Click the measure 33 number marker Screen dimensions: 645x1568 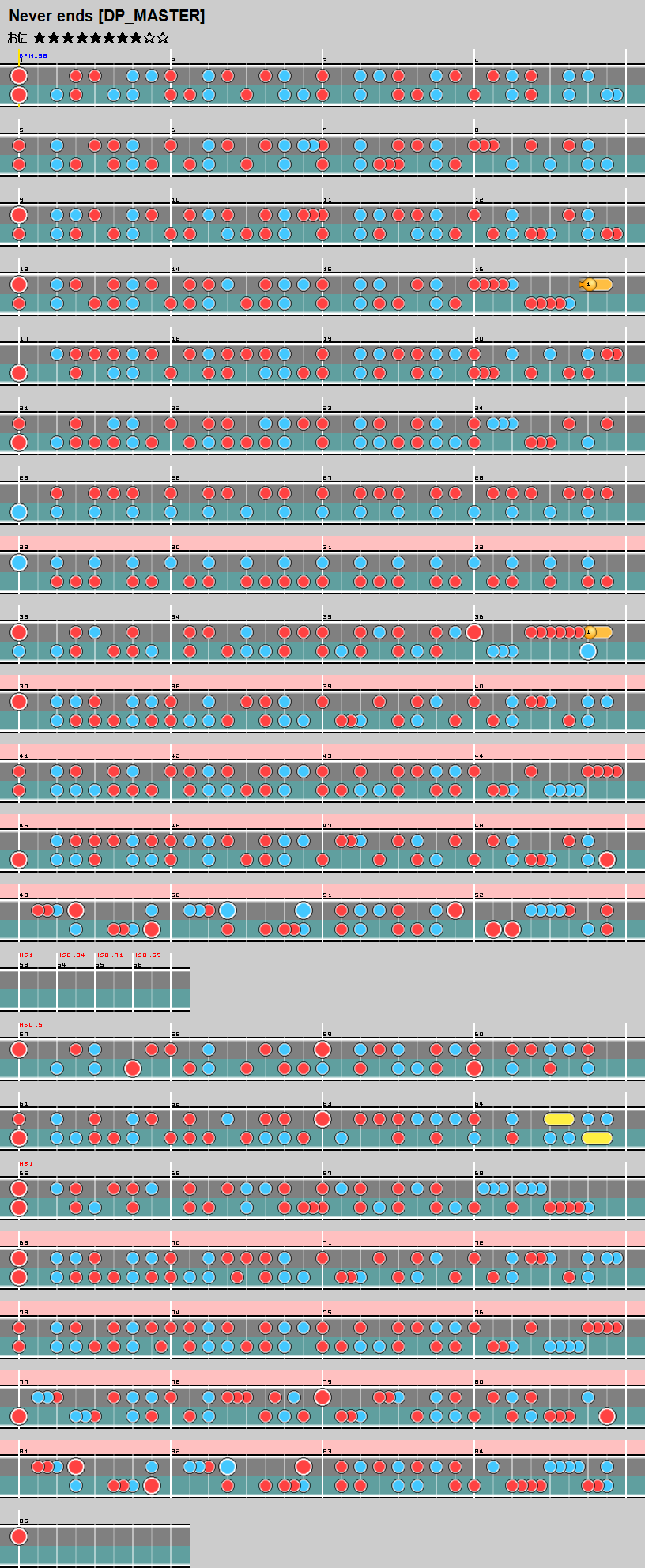[24, 617]
